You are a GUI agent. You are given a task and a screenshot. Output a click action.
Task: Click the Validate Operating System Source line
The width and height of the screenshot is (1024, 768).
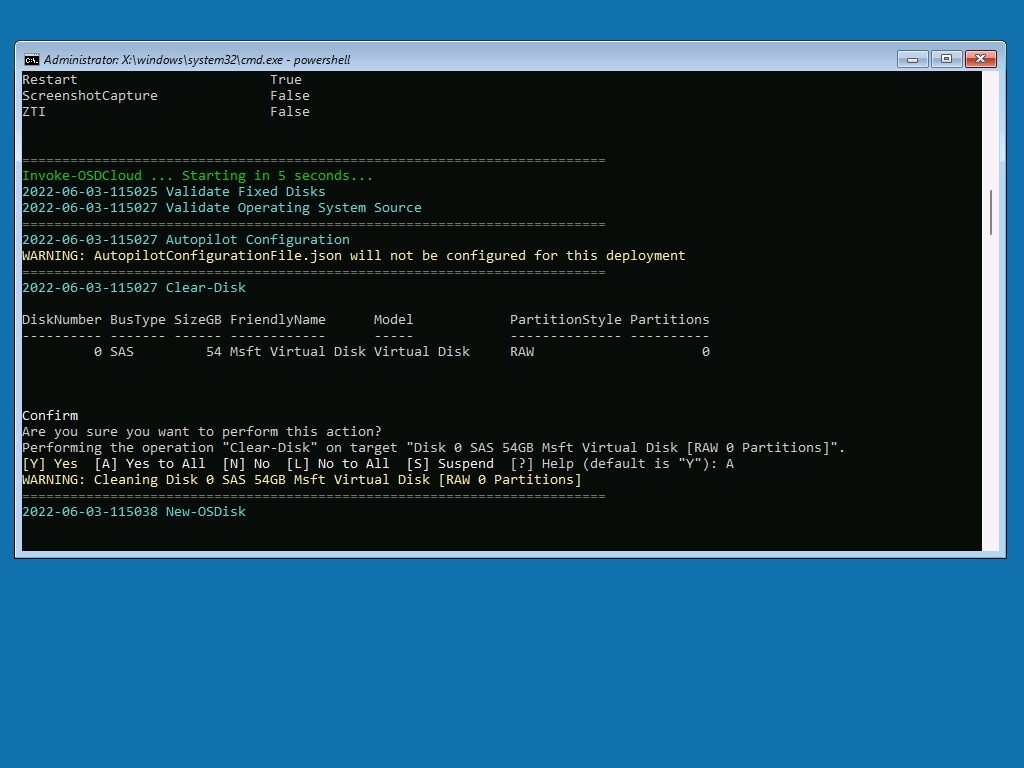[x=222, y=208]
